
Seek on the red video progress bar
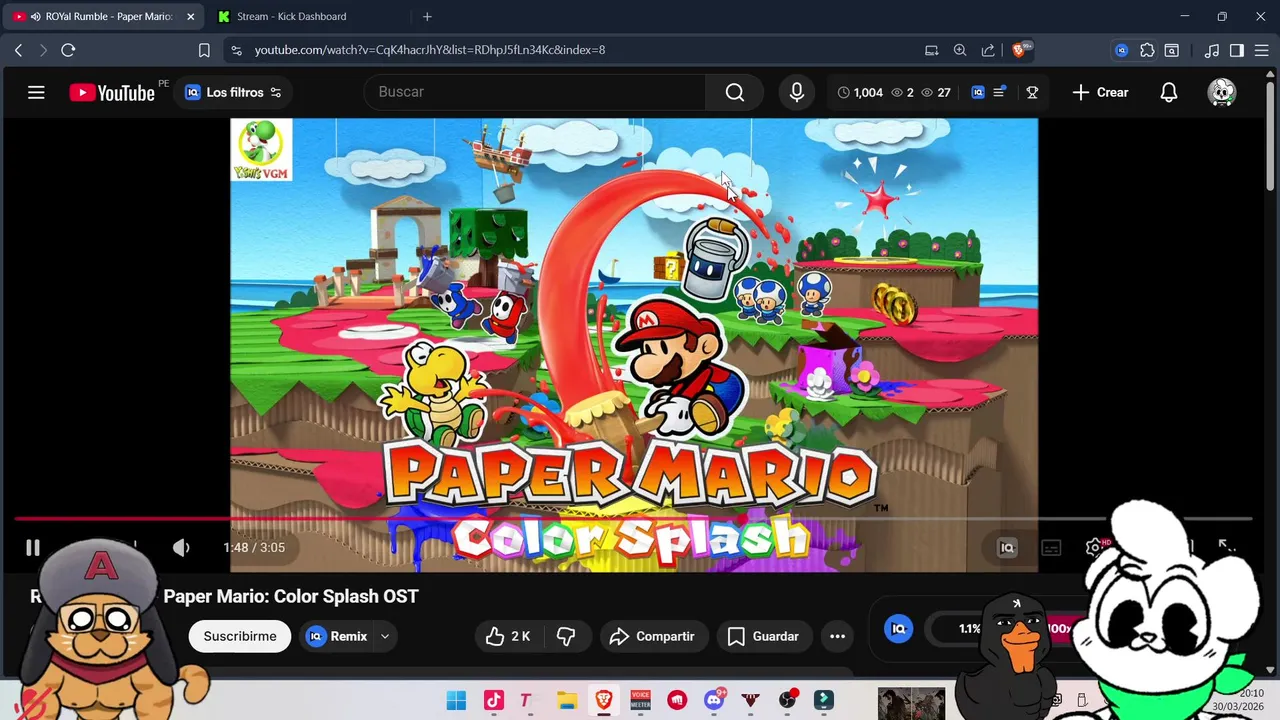tap(633, 519)
